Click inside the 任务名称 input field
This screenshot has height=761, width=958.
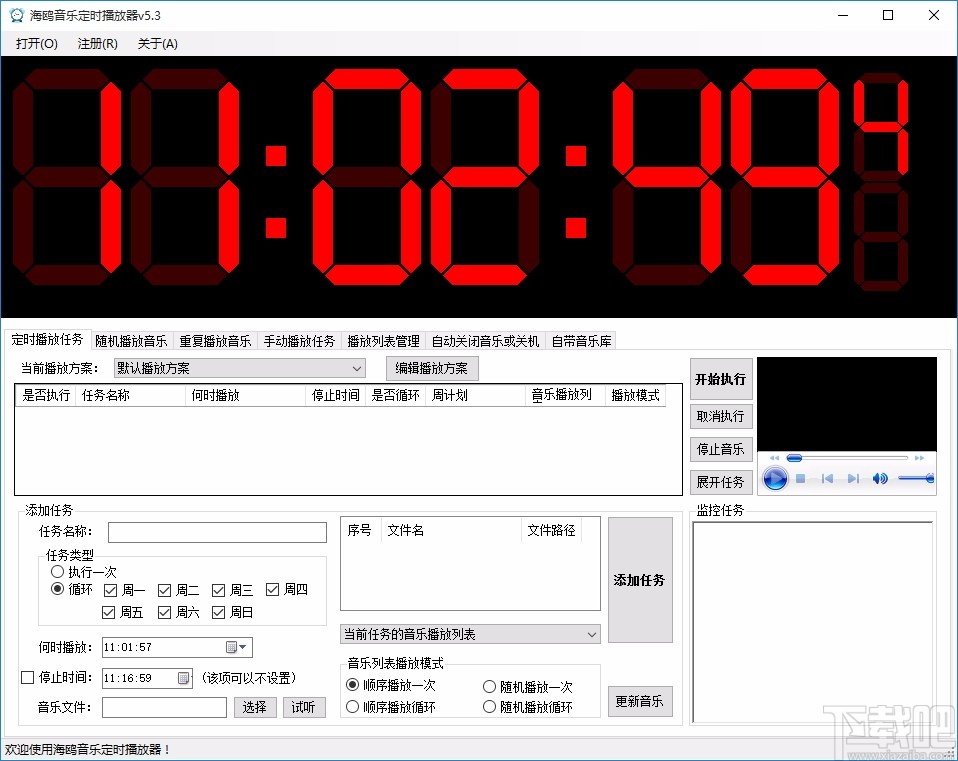click(x=216, y=532)
